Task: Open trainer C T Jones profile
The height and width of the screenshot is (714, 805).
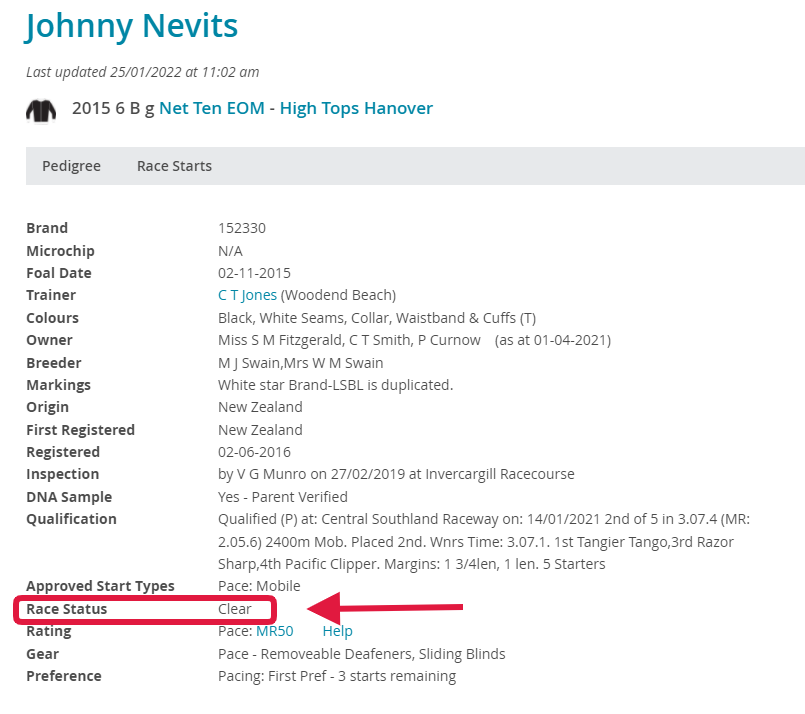Action: pyautogui.click(x=247, y=295)
